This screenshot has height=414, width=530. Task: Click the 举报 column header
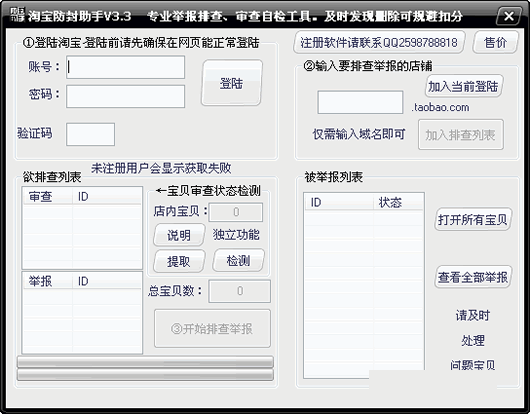[48, 281]
